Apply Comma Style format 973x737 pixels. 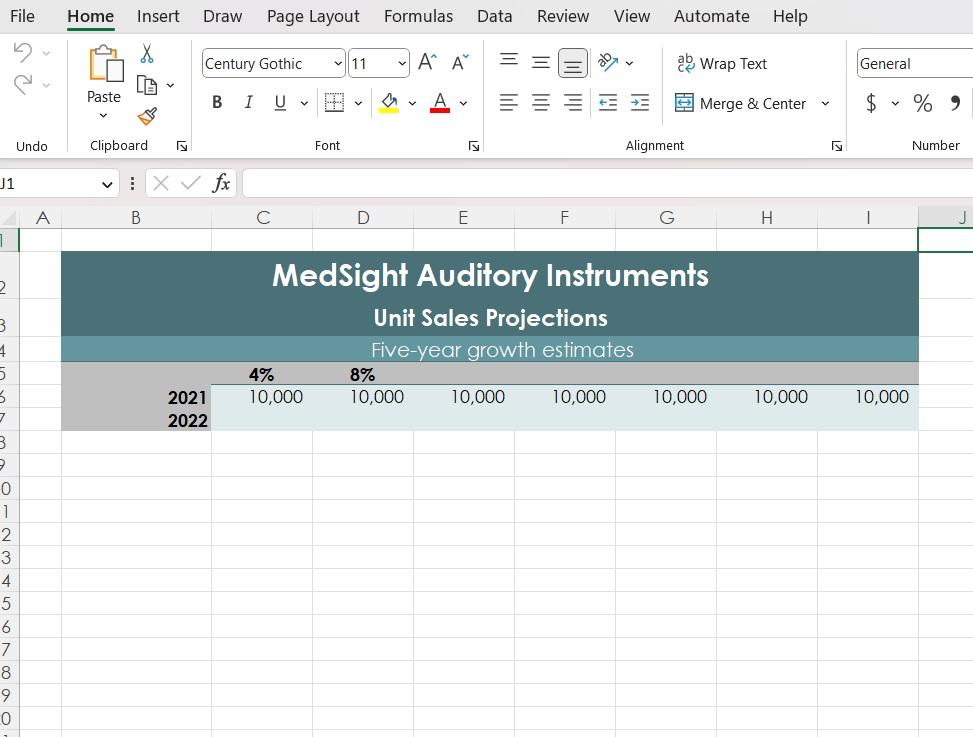pos(956,102)
